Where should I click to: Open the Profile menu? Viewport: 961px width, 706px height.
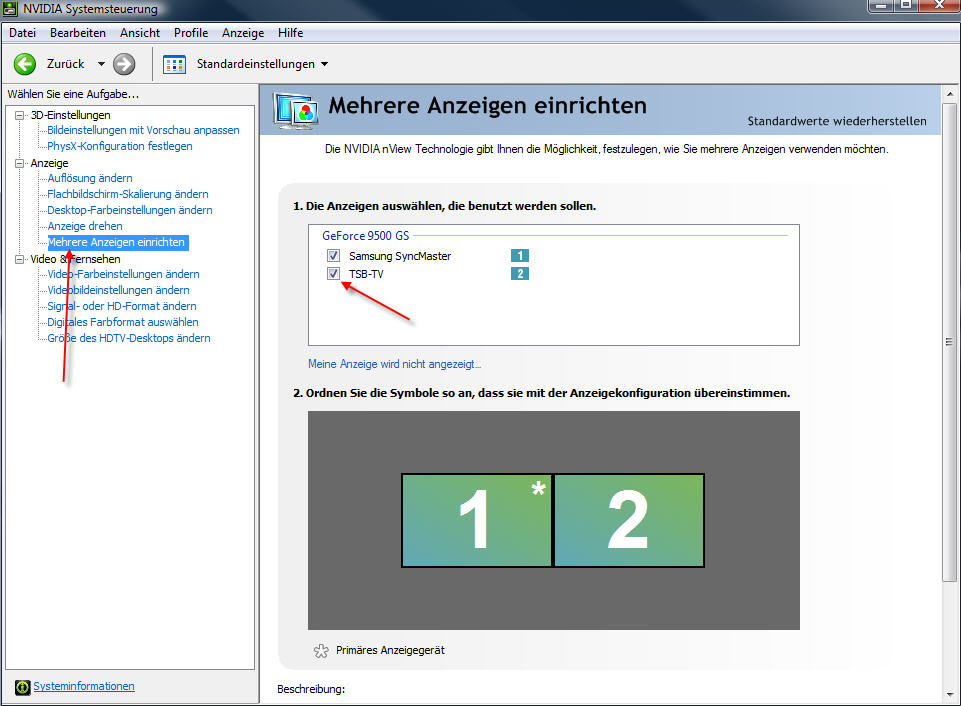click(x=191, y=33)
